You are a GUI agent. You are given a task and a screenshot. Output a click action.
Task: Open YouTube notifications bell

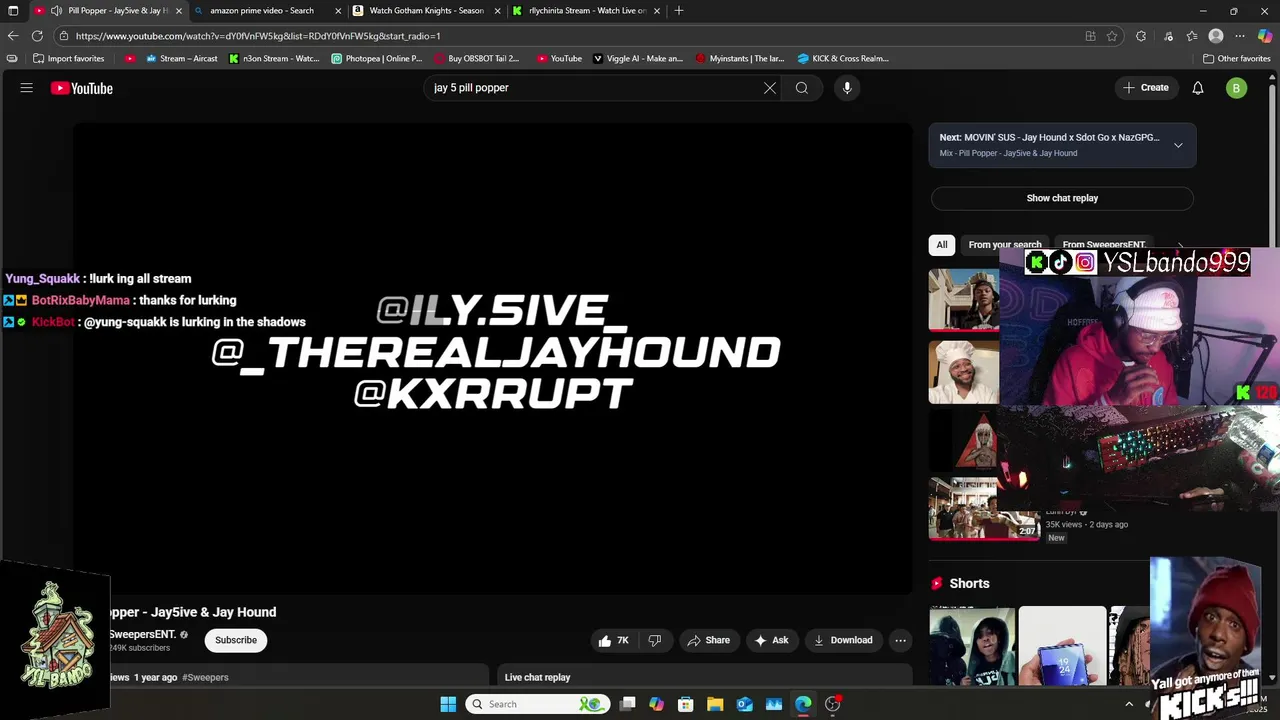1198,88
